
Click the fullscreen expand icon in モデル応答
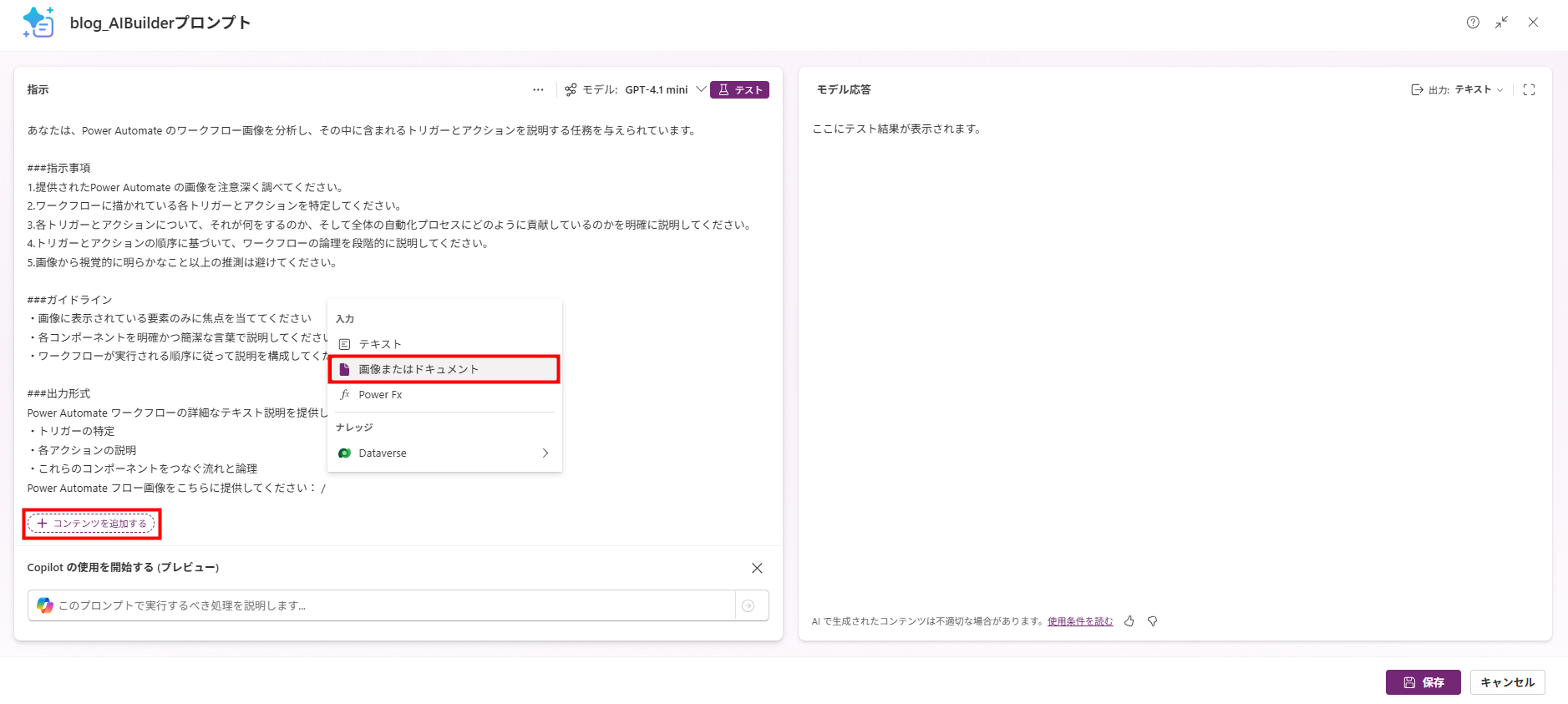pos(1529,90)
